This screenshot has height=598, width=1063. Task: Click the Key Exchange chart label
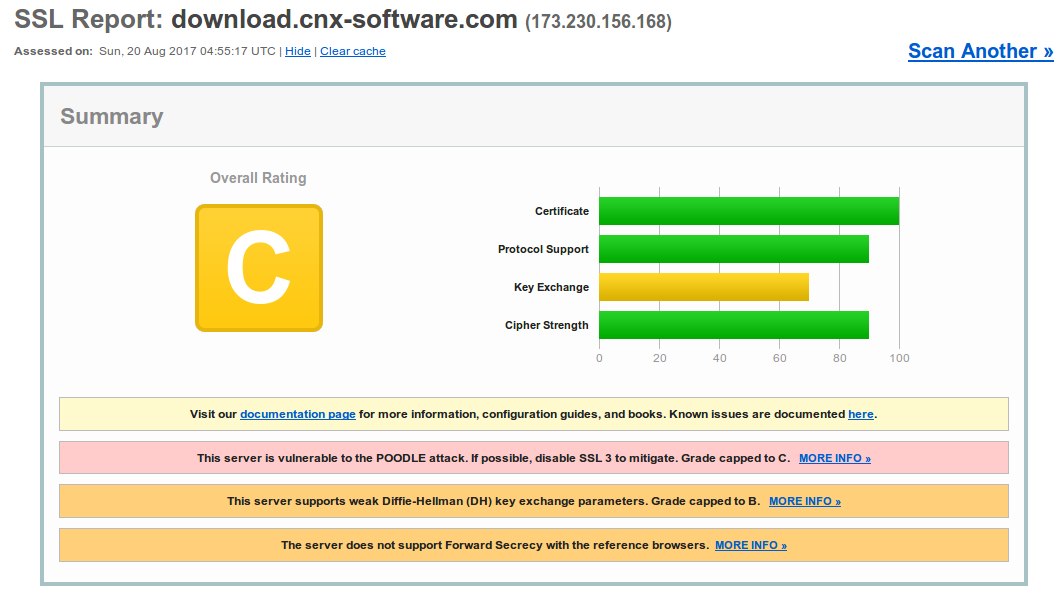point(551,287)
